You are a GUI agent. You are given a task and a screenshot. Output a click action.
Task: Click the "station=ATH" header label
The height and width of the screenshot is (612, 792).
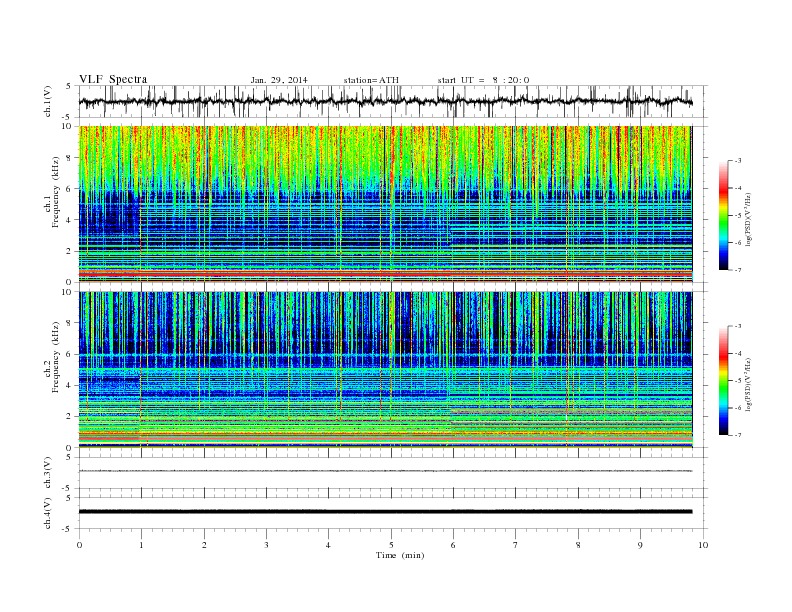coord(371,80)
